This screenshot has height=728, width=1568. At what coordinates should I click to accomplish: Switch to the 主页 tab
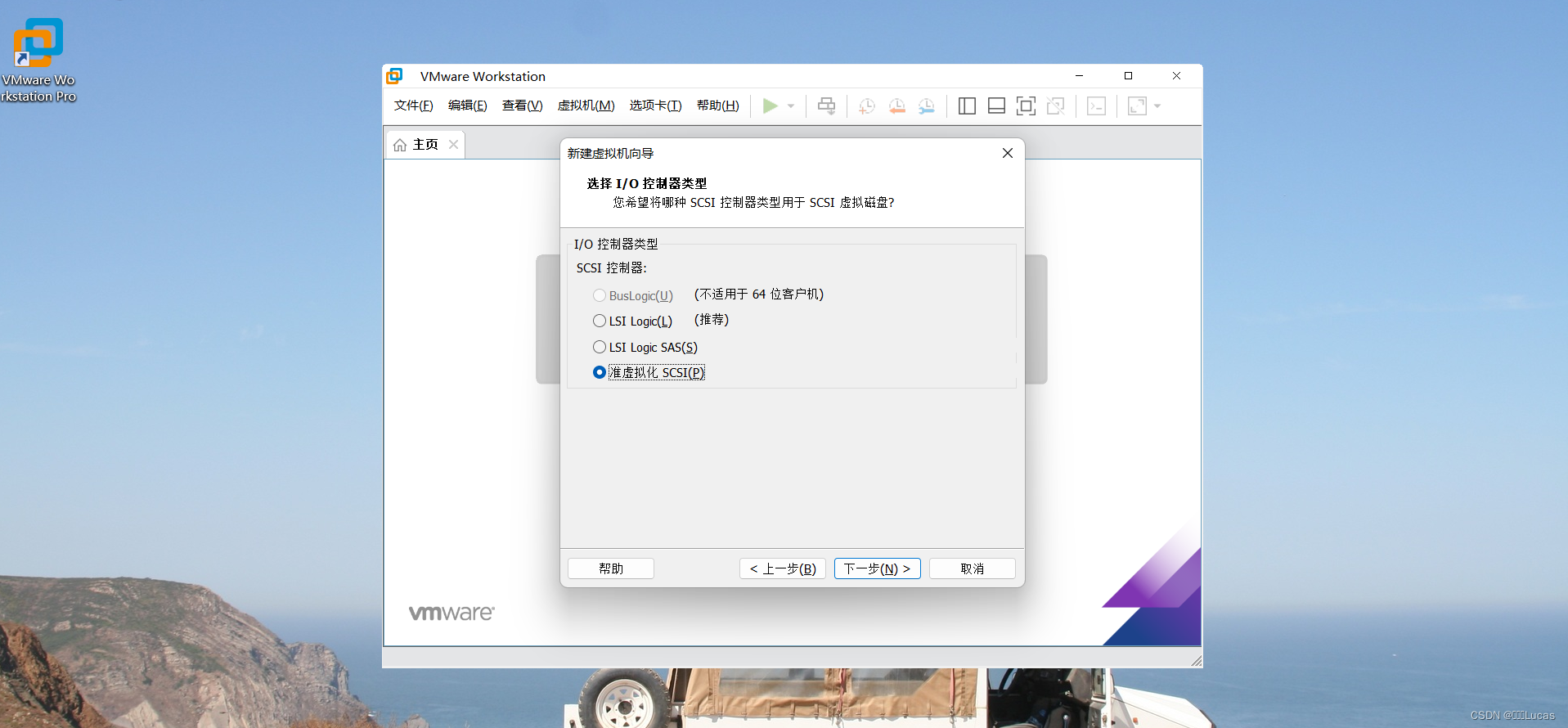click(425, 145)
